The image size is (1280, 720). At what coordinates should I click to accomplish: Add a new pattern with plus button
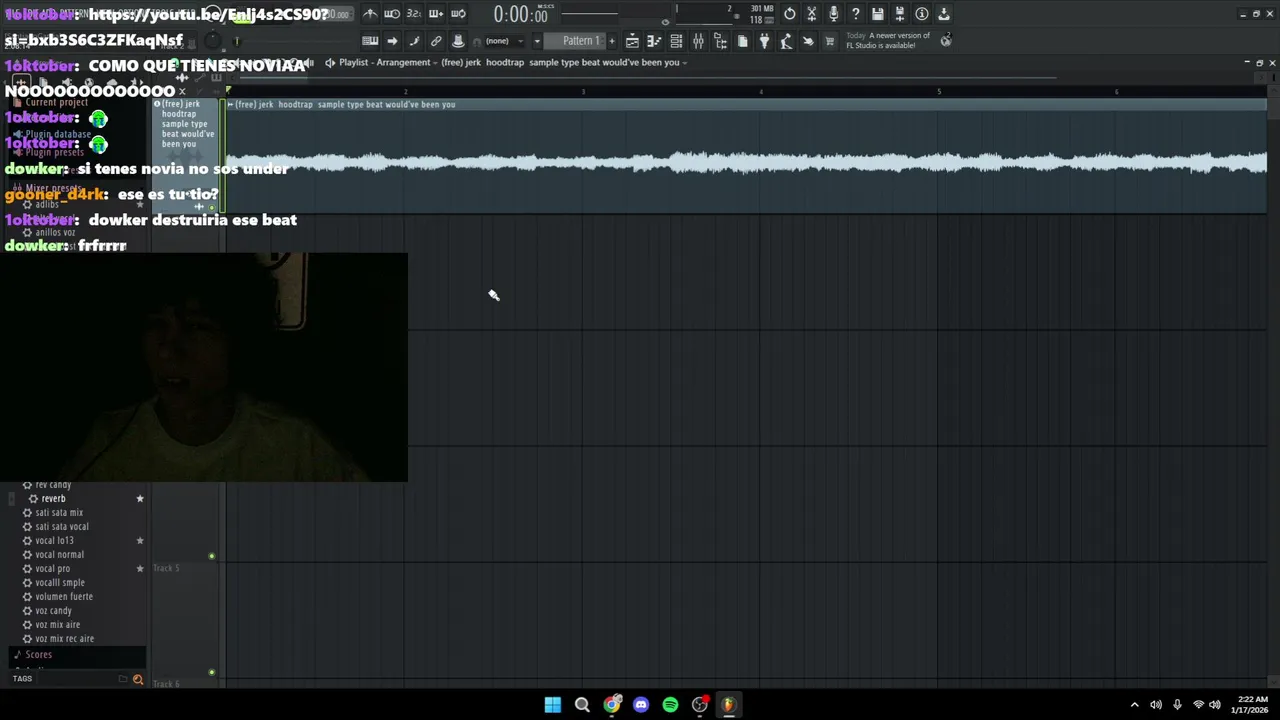point(612,41)
